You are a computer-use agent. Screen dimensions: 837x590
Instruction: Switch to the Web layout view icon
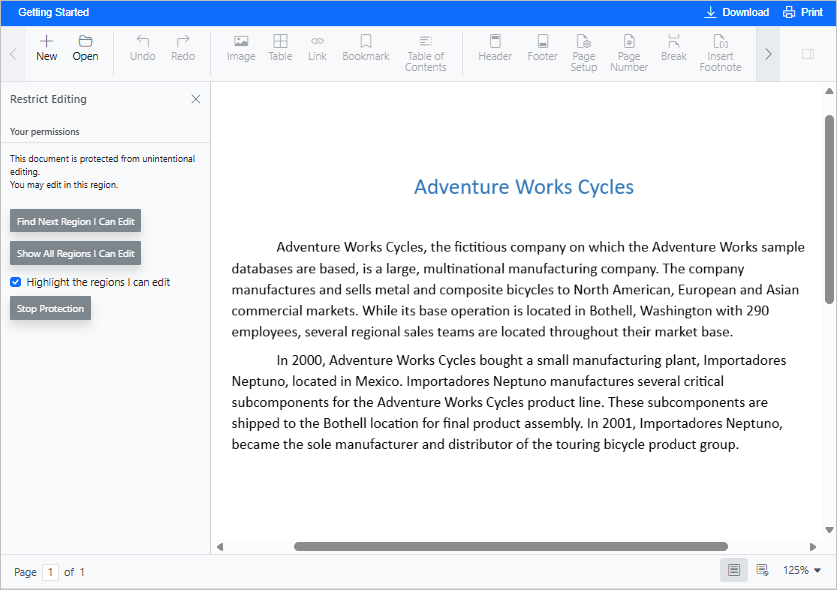pyautogui.click(x=763, y=570)
